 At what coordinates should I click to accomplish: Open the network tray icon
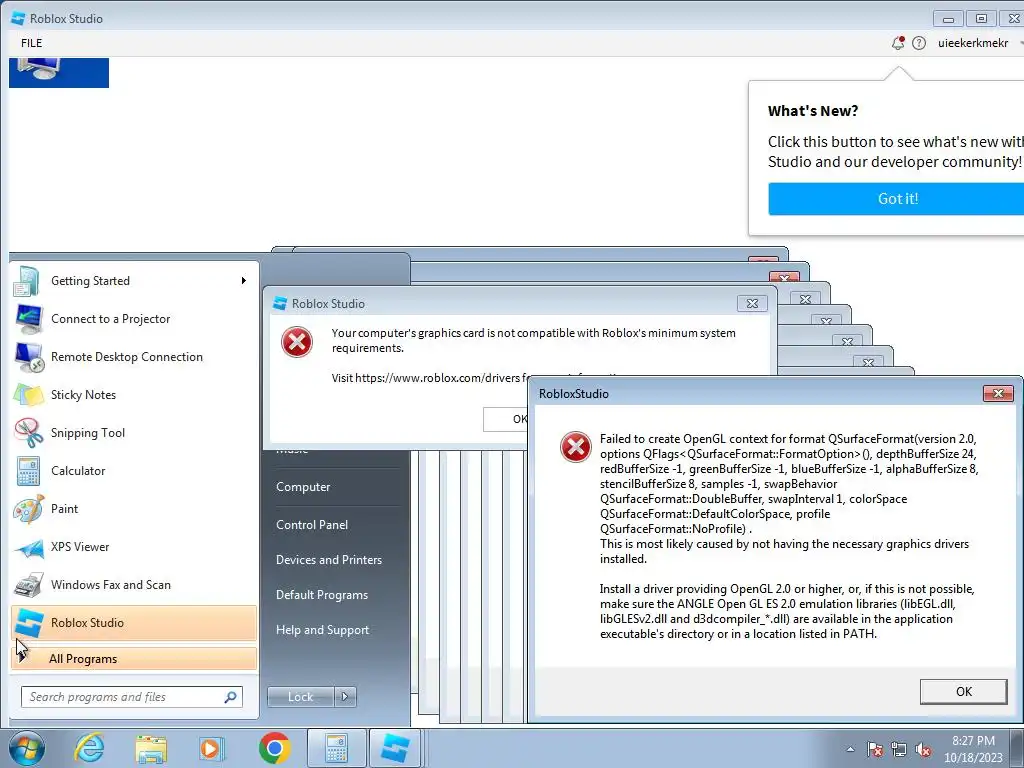(x=899, y=750)
